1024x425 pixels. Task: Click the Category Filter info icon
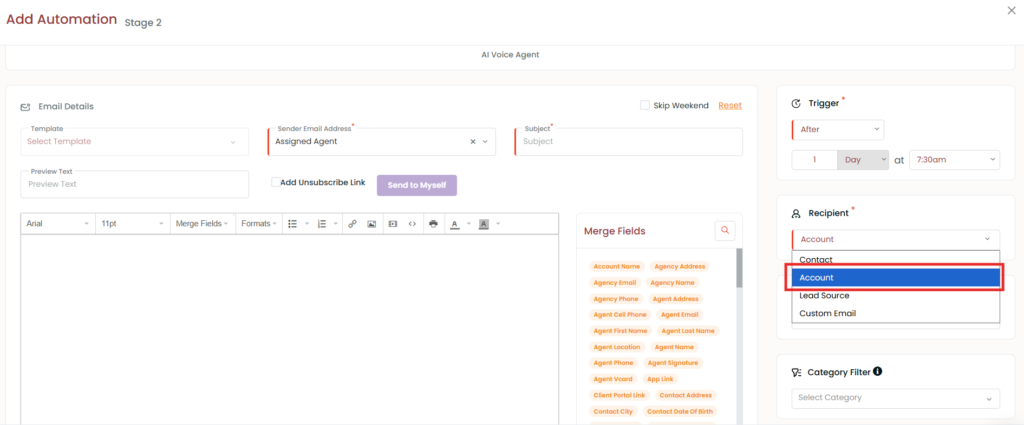pos(878,371)
